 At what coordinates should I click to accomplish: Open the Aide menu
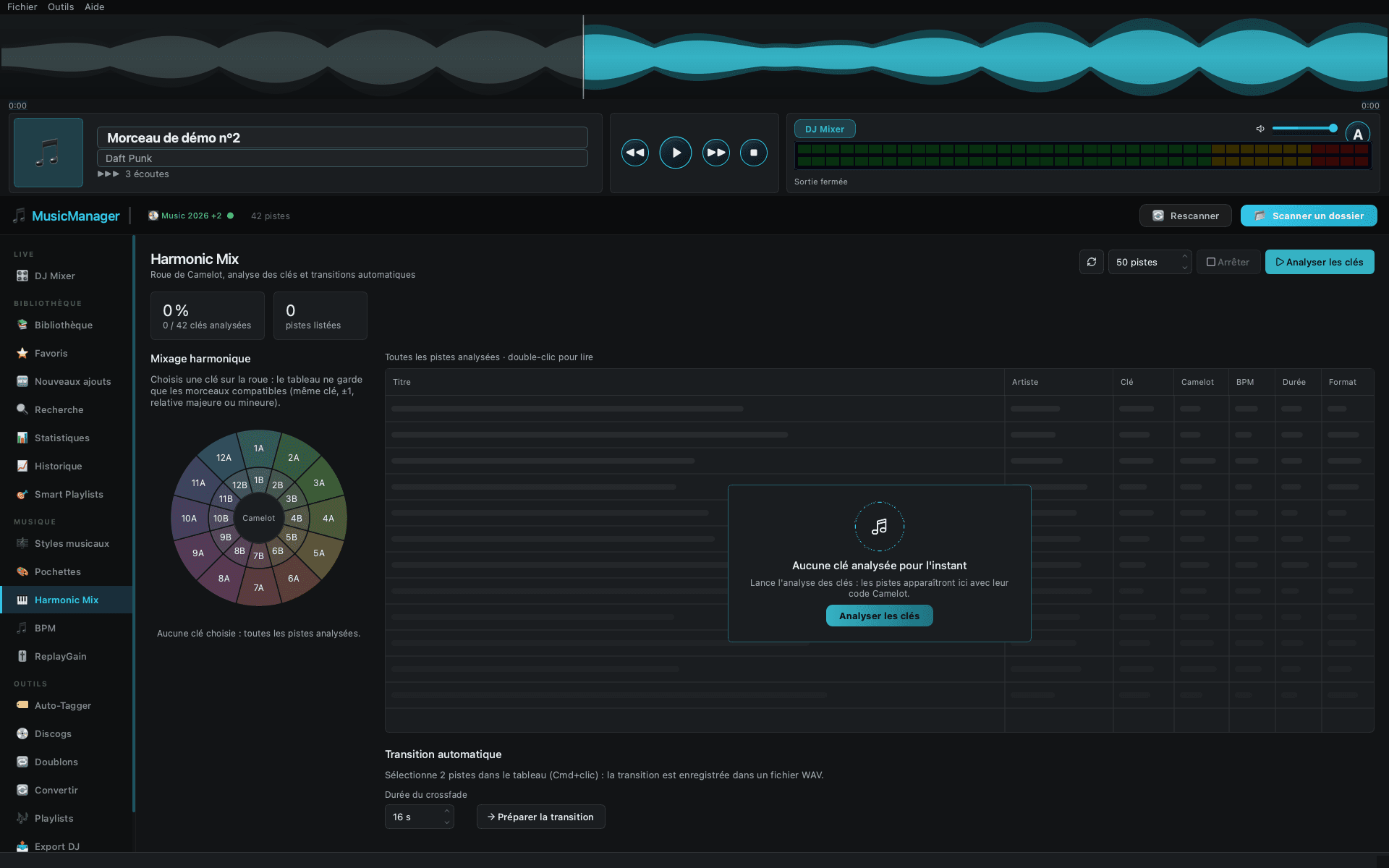click(94, 7)
